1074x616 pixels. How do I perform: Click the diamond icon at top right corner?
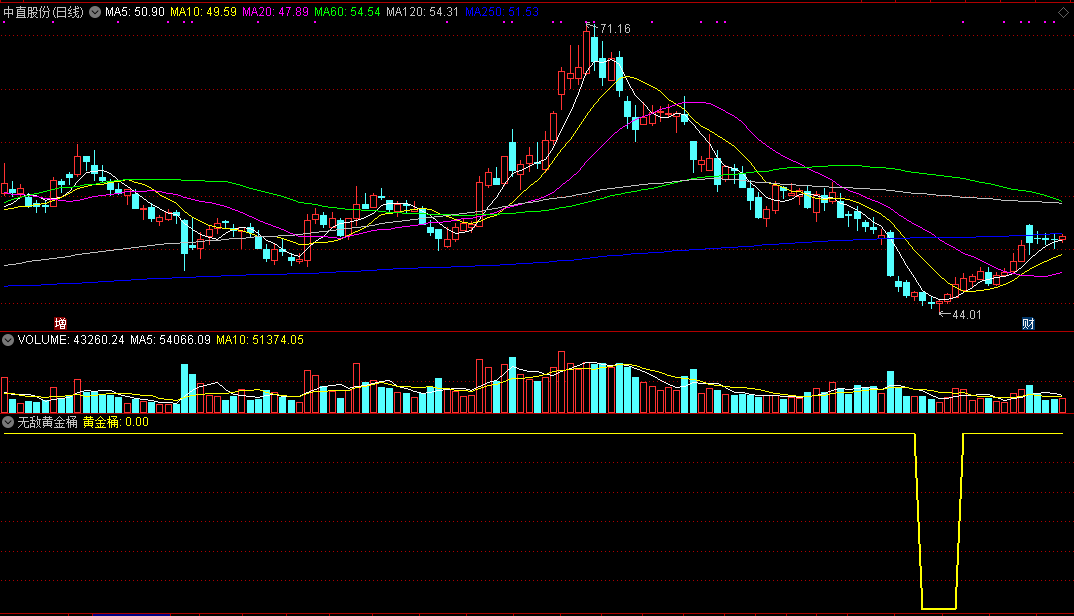pos(1063,12)
